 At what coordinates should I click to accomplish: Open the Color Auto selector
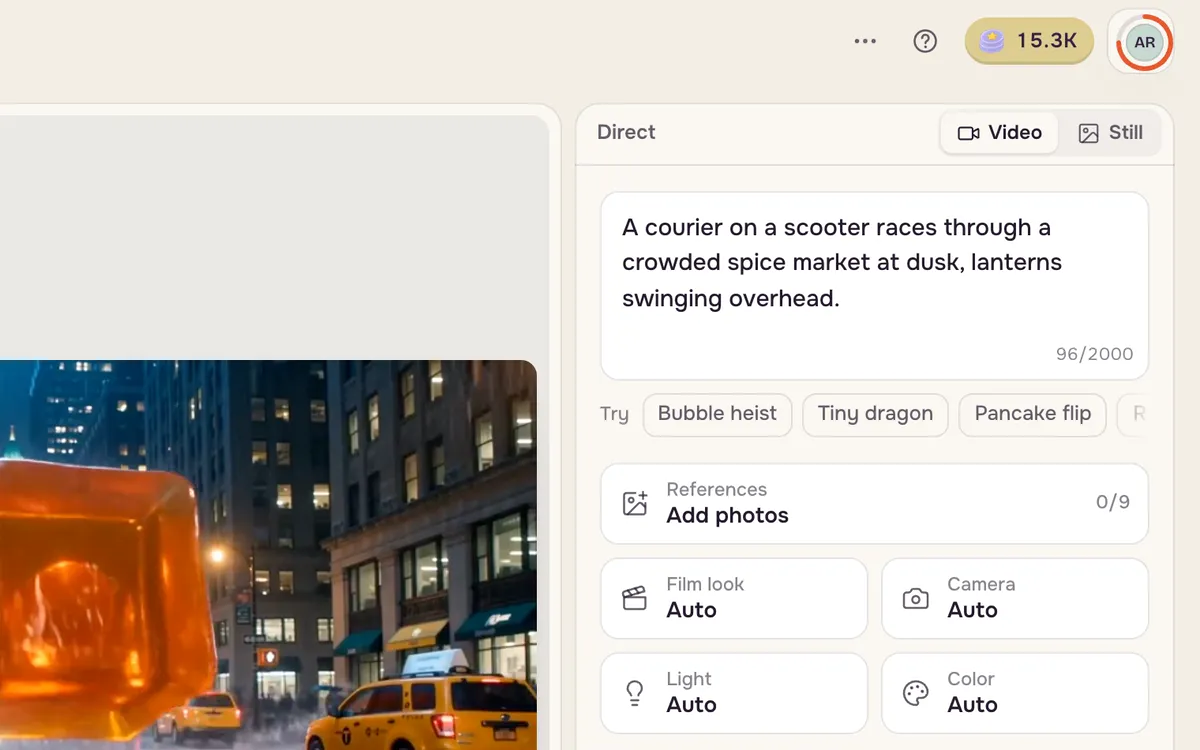(x=1015, y=693)
